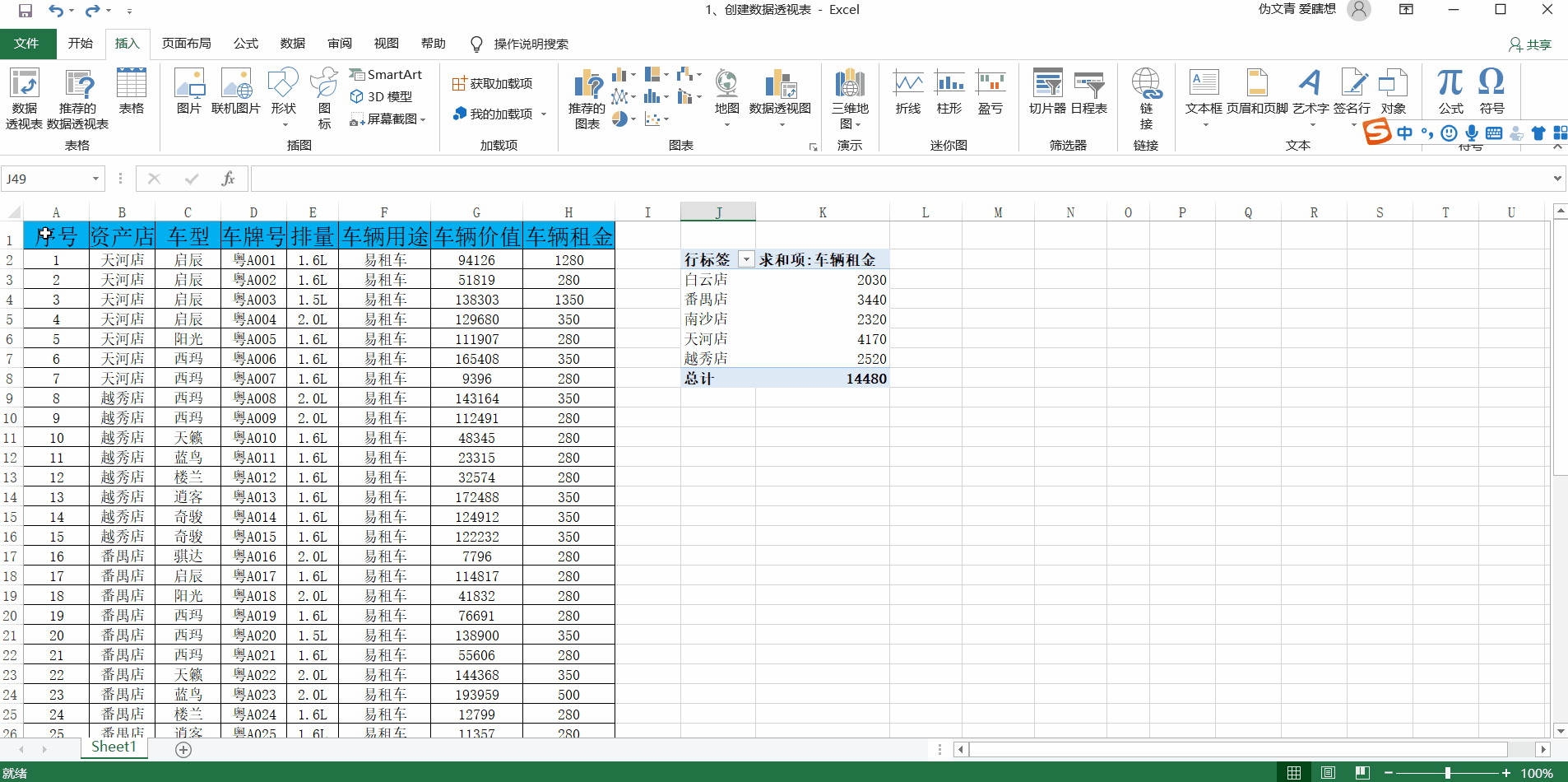1568x782 pixels.
Task: Toggle Page Break Preview view
Action: 1362,773
